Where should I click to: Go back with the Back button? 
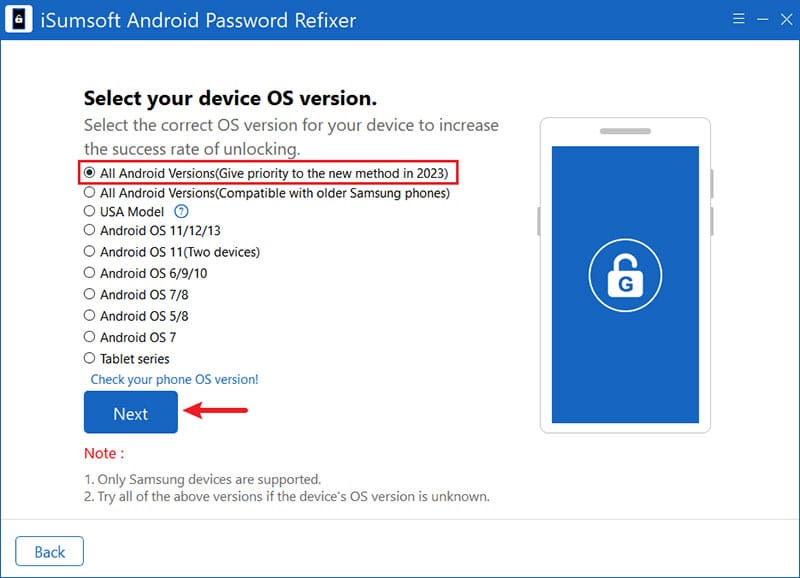[x=50, y=552]
